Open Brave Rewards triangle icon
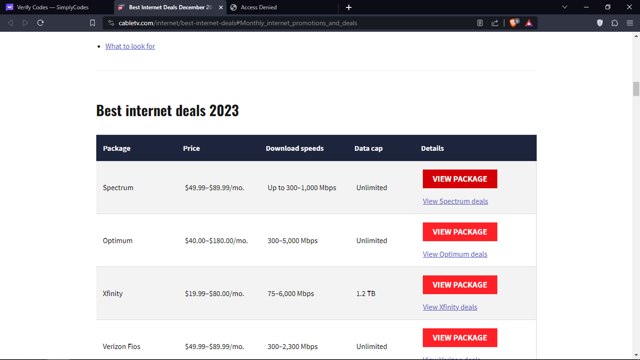 (x=529, y=23)
